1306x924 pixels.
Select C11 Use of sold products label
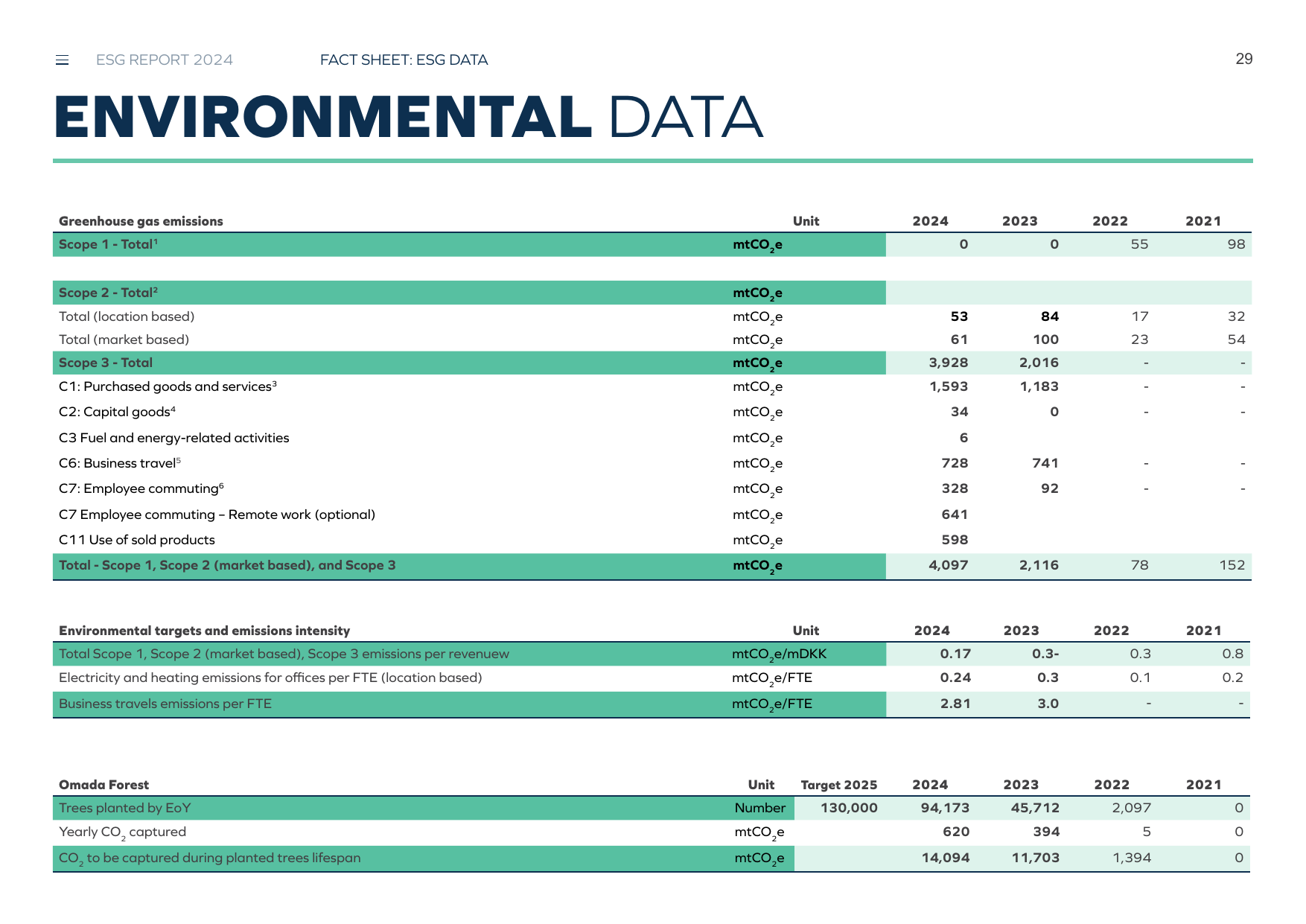137,540
